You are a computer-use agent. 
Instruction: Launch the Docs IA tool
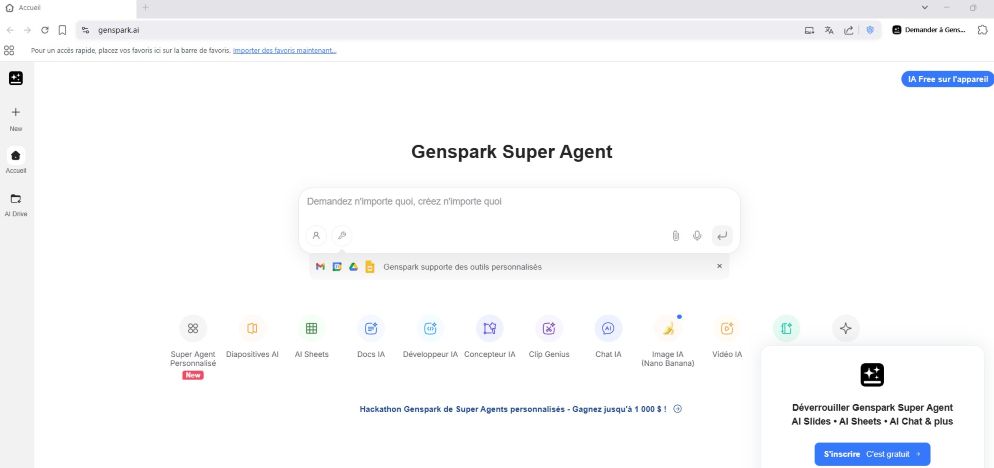pos(371,329)
